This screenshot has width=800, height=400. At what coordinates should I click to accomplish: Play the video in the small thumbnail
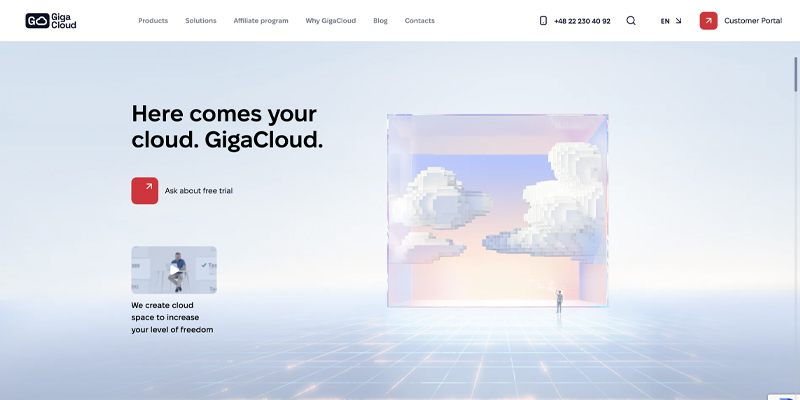coord(174,270)
